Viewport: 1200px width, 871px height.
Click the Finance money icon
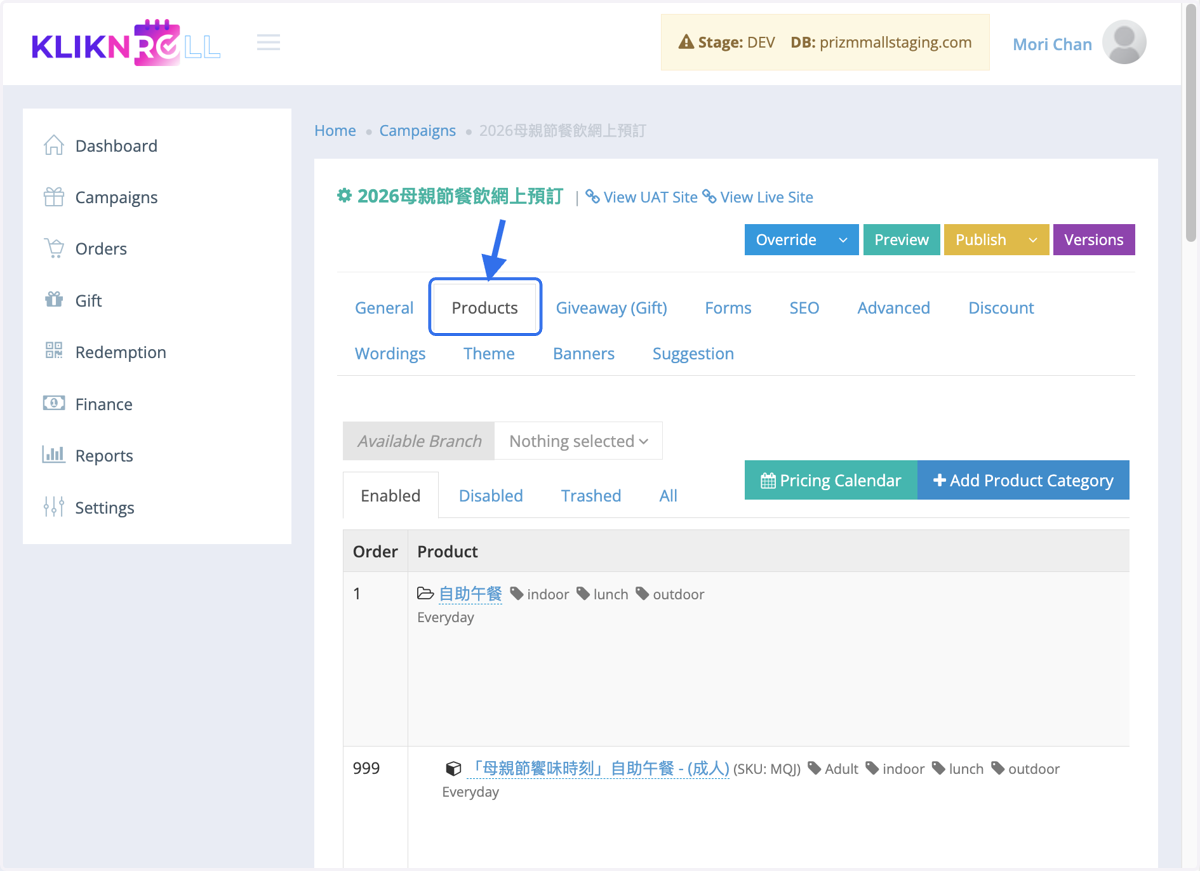(x=54, y=403)
